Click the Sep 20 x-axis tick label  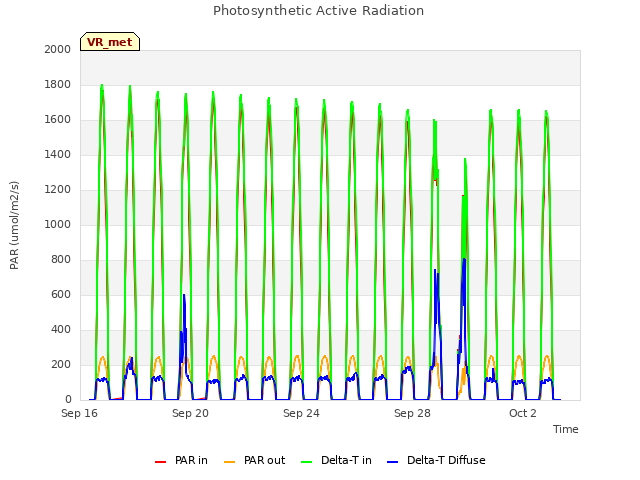pyautogui.click(x=190, y=413)
